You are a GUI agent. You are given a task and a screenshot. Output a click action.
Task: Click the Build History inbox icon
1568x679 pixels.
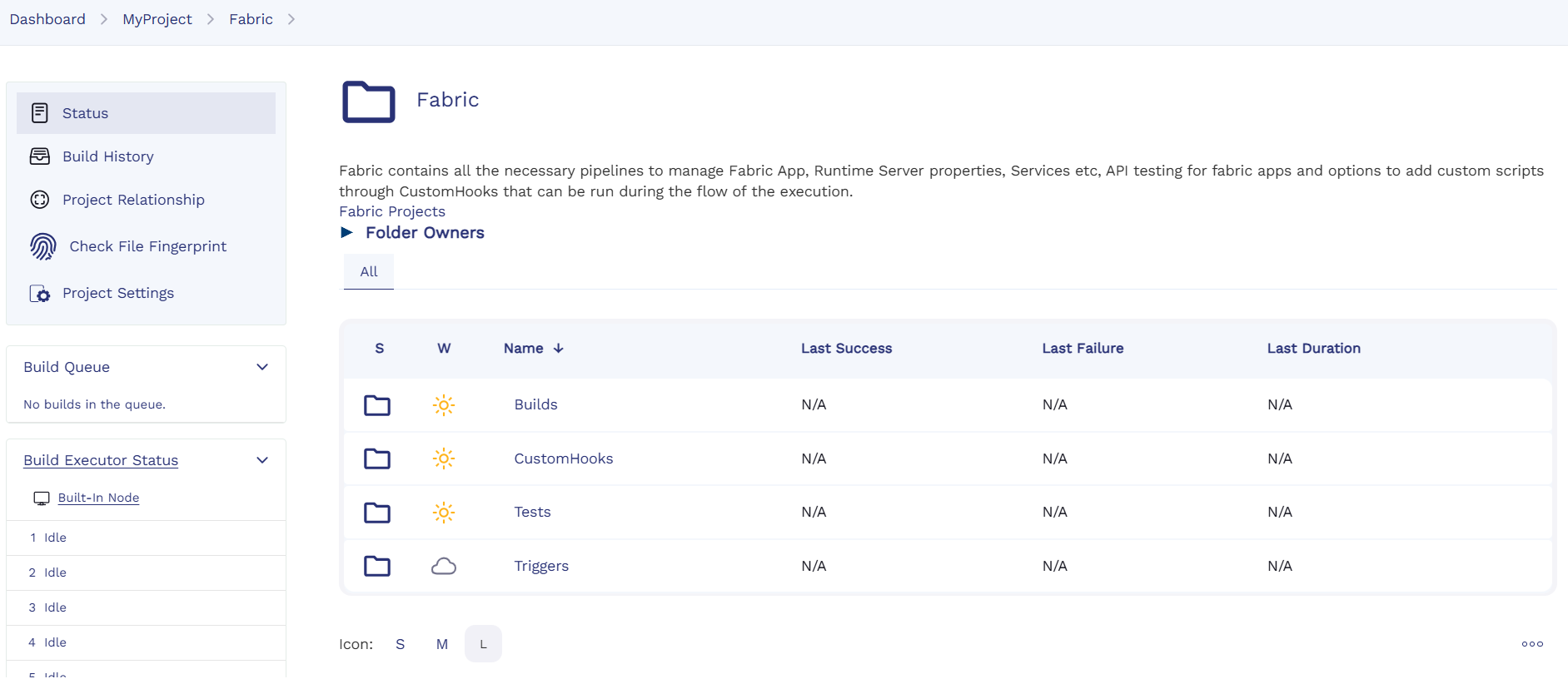[40, 156]
